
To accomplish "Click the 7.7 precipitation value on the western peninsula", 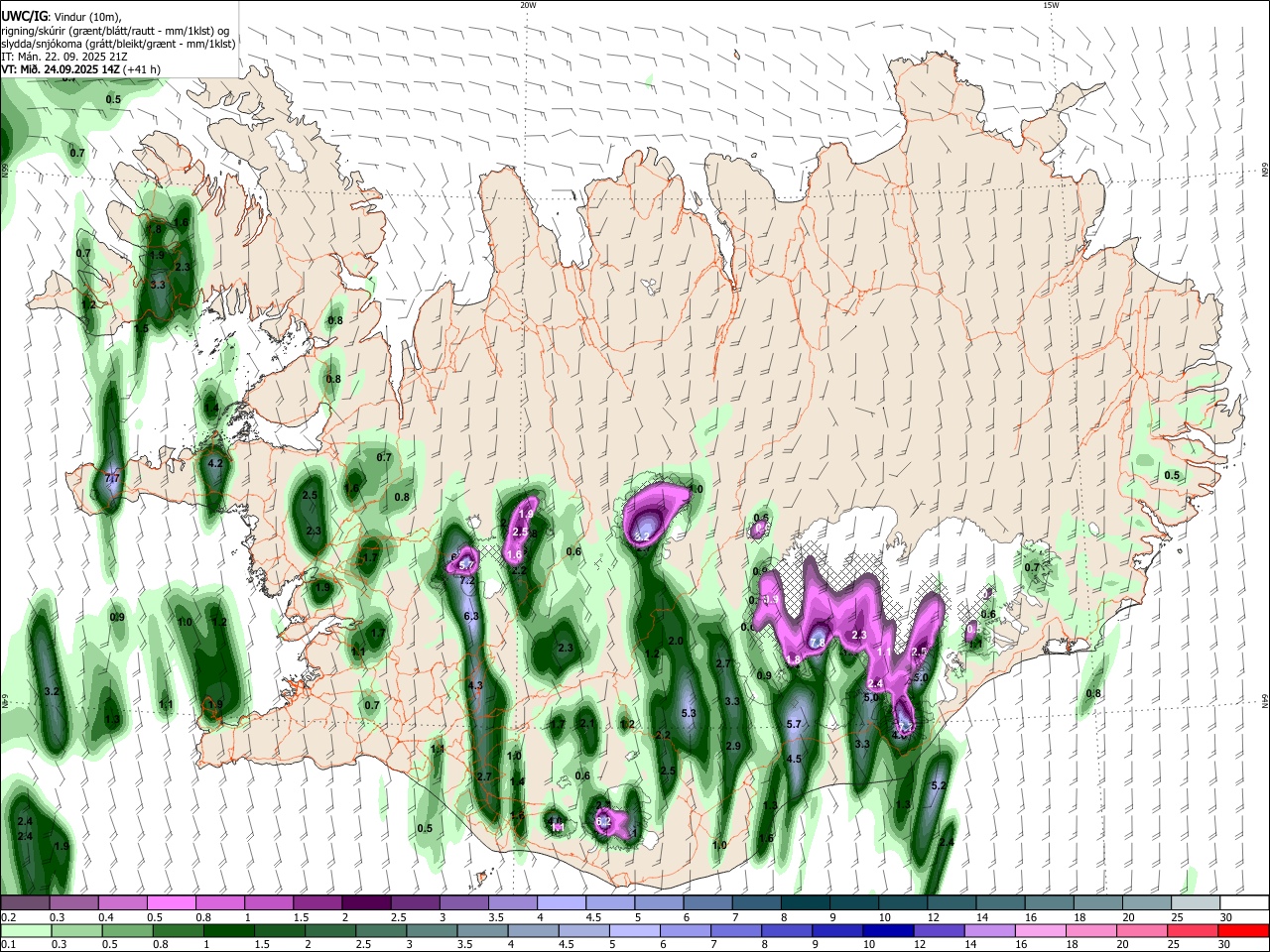I will [x=112, y=479].
